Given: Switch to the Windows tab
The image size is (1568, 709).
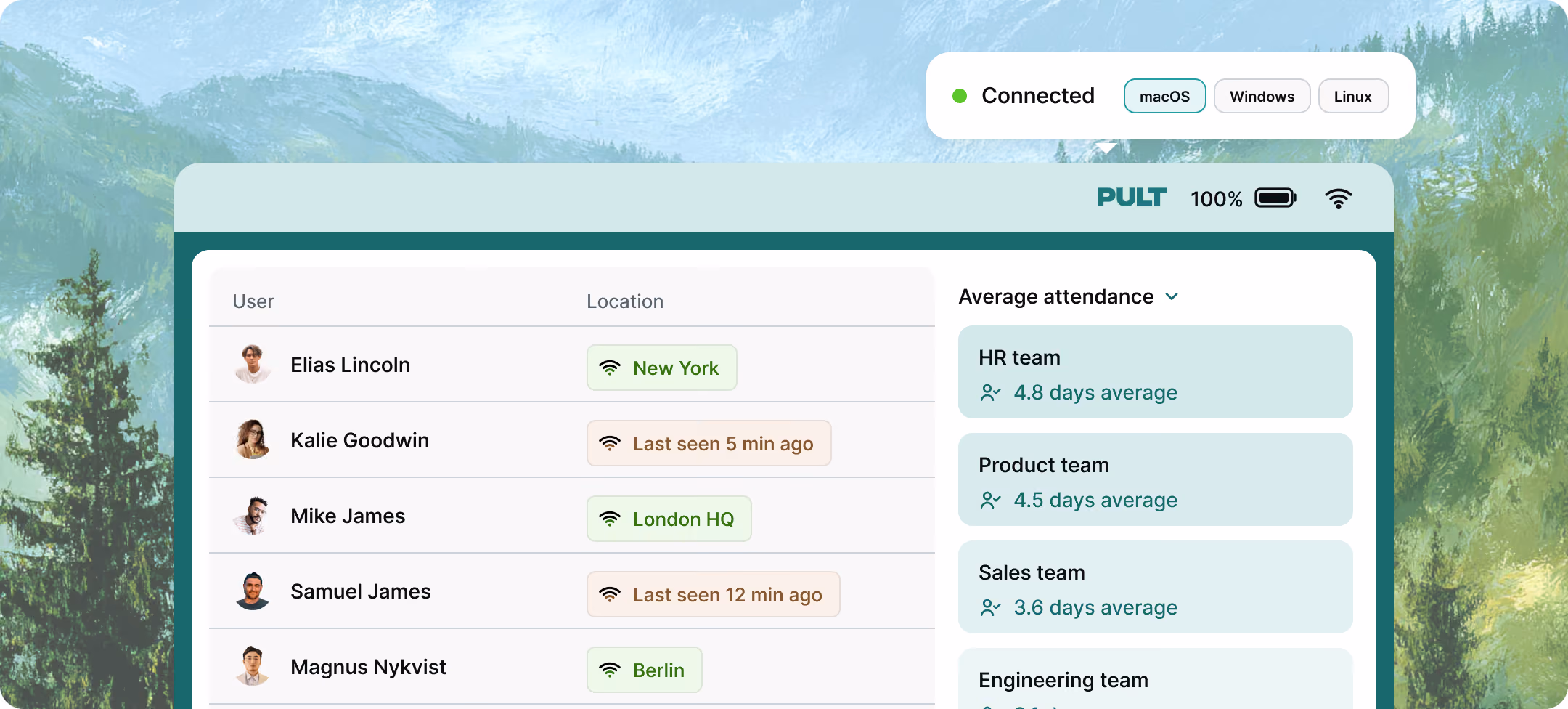Looking at the screenshot, I should pyautogui.click(x=1262, y=96).
